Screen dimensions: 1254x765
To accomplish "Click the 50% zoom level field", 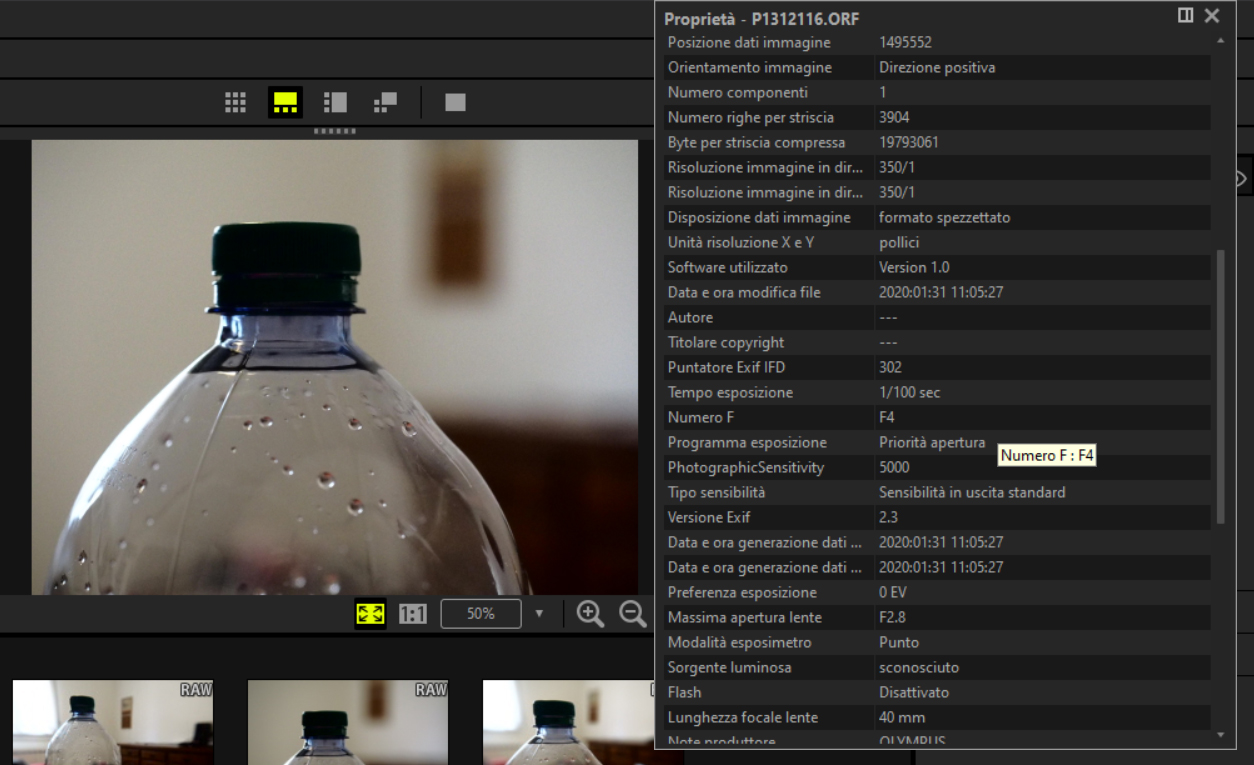I will coord(481,614).
